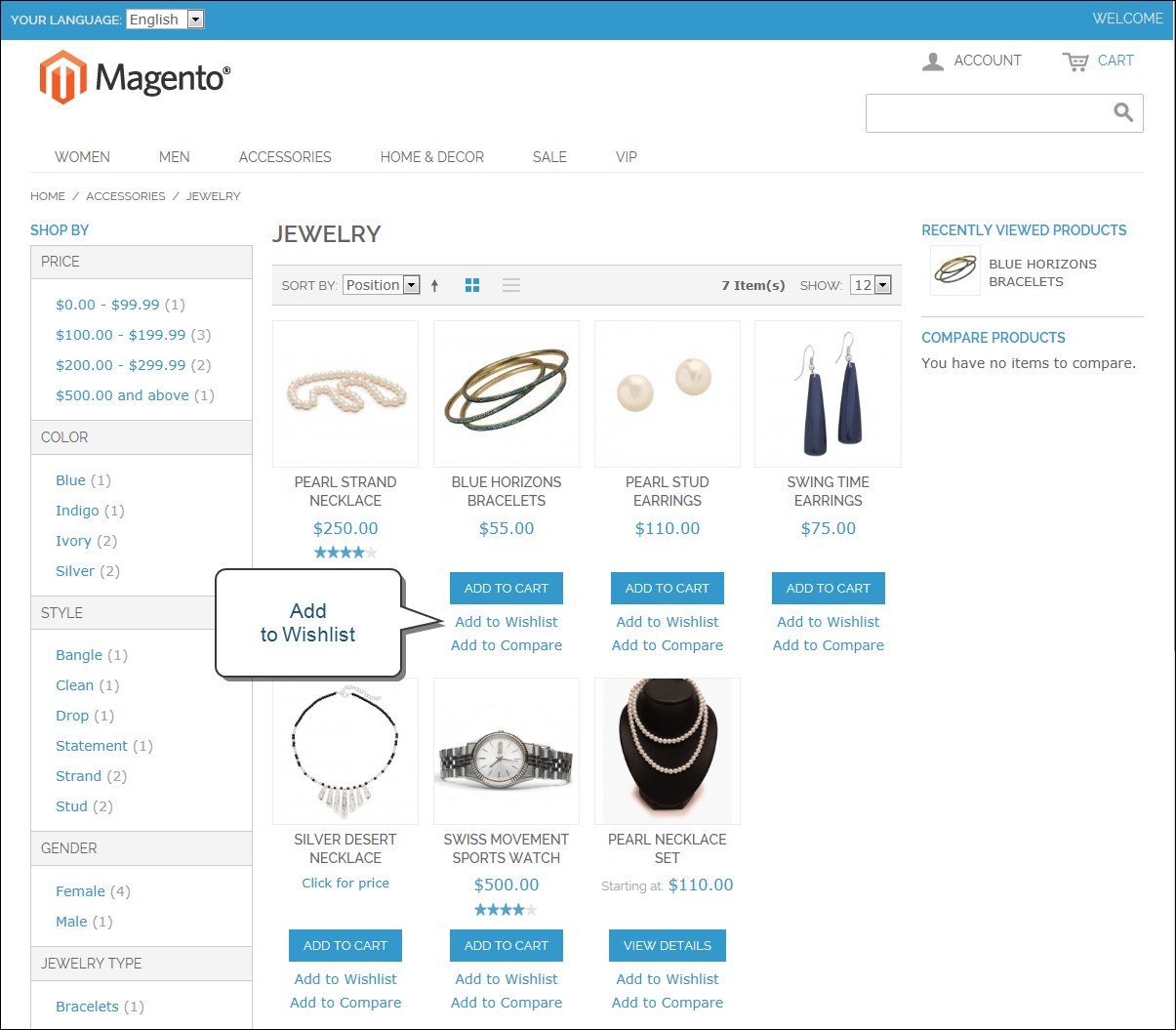This screenshot has height=1030, width=1176.
Task: Open Blue Horizons Bracelets product image
Action: (507, 394)
